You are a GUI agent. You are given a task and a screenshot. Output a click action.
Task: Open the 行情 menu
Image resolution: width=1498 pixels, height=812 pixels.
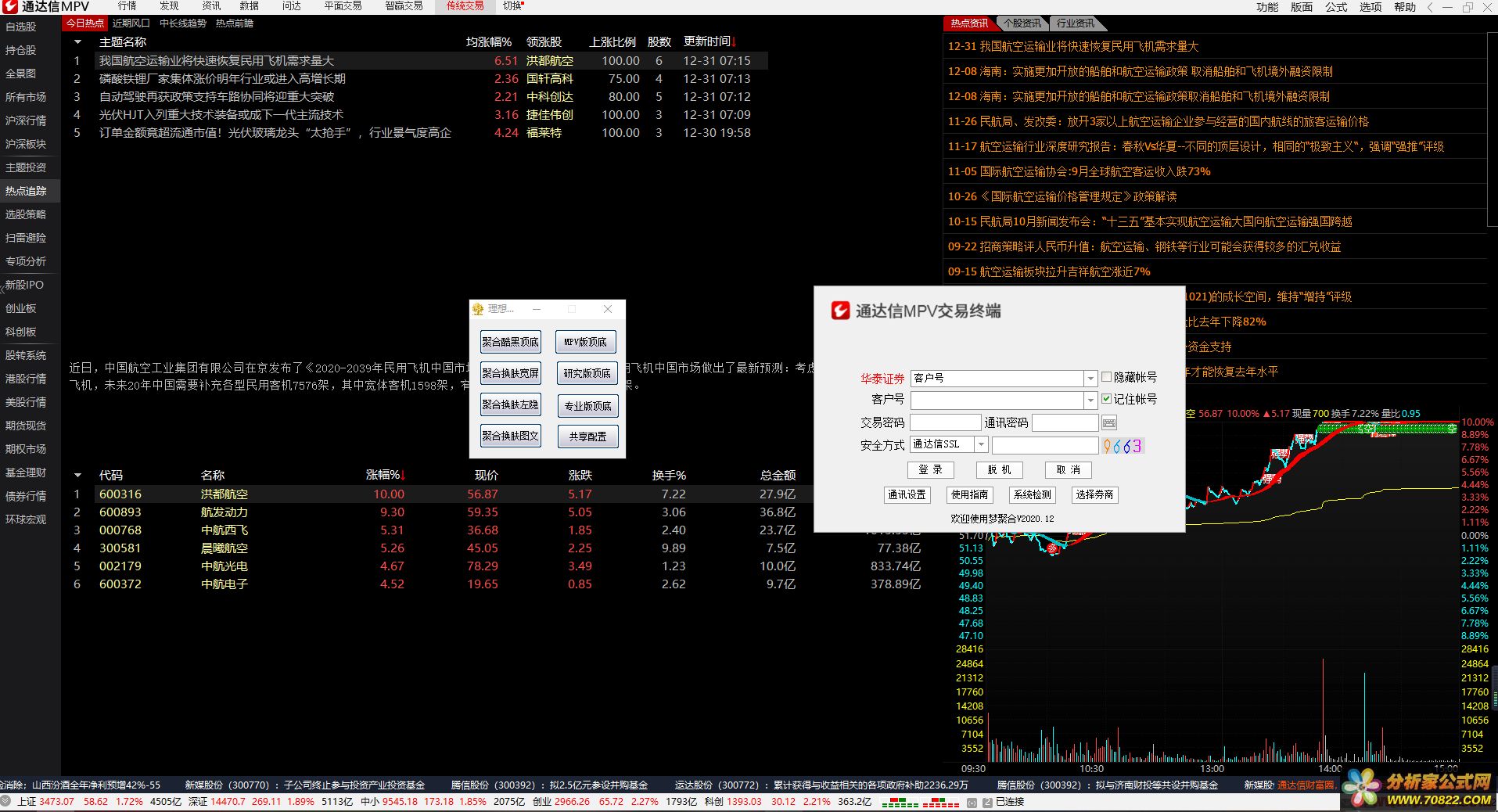tap(127, 6)
